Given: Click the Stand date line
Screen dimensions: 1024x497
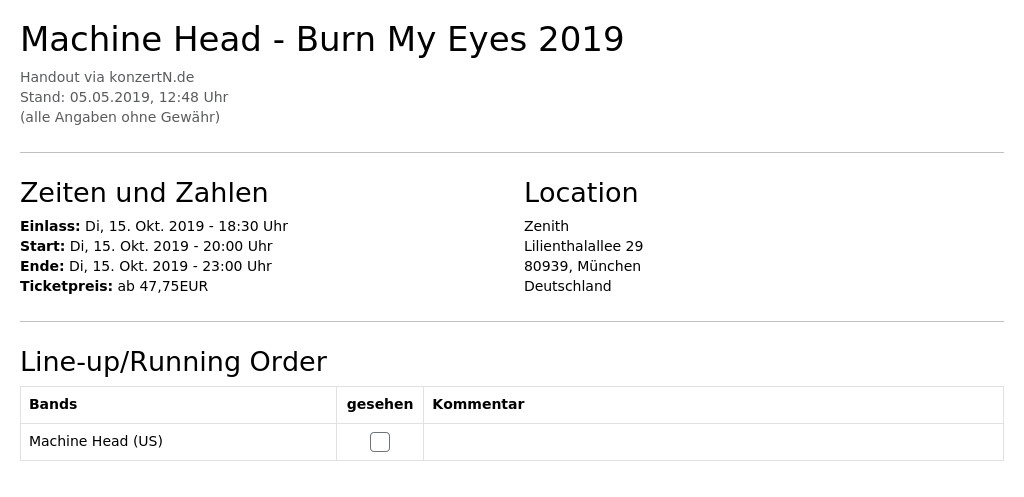Looking at the screenshot, I should [x=124, y=97].
